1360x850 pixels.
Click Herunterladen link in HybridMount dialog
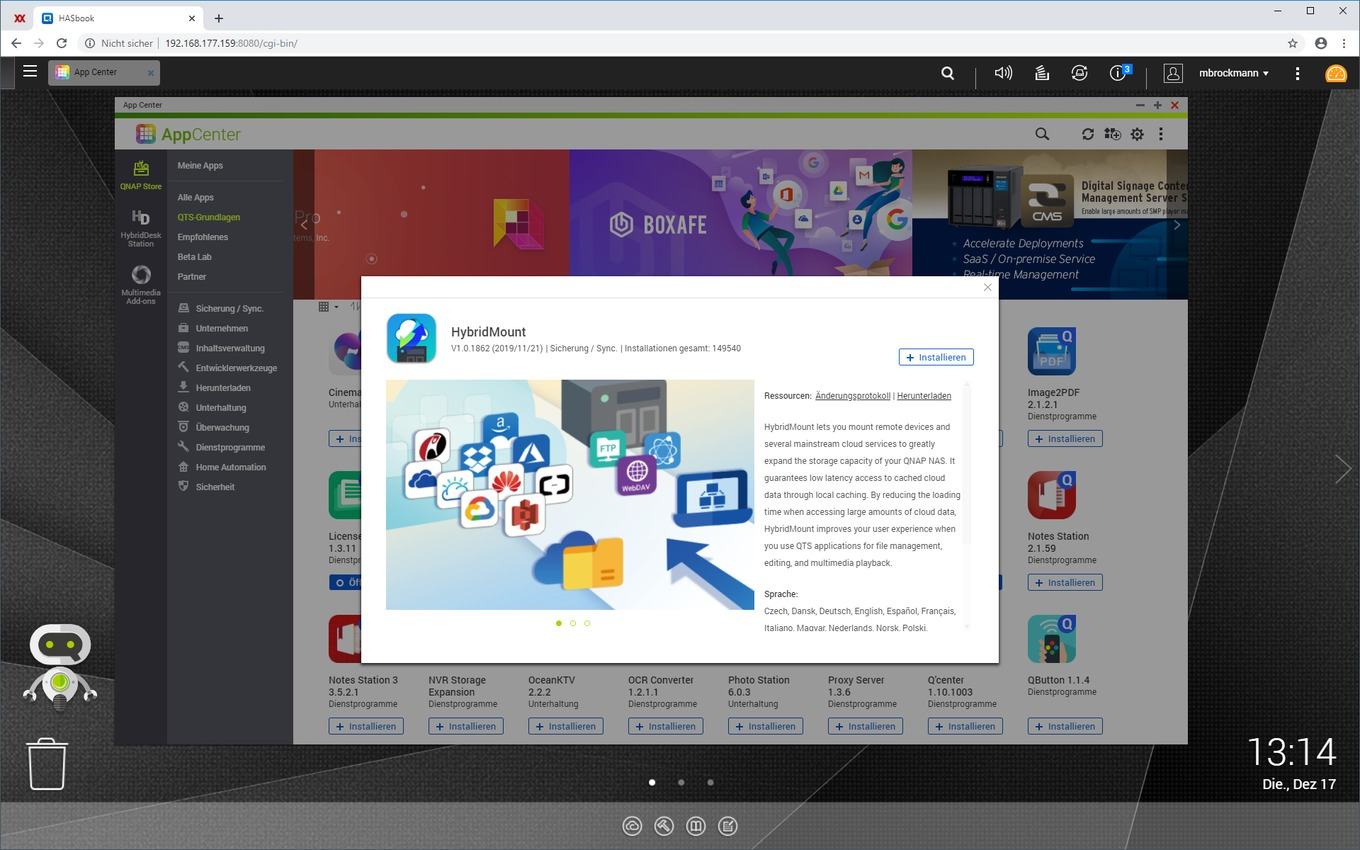(924, 396)
